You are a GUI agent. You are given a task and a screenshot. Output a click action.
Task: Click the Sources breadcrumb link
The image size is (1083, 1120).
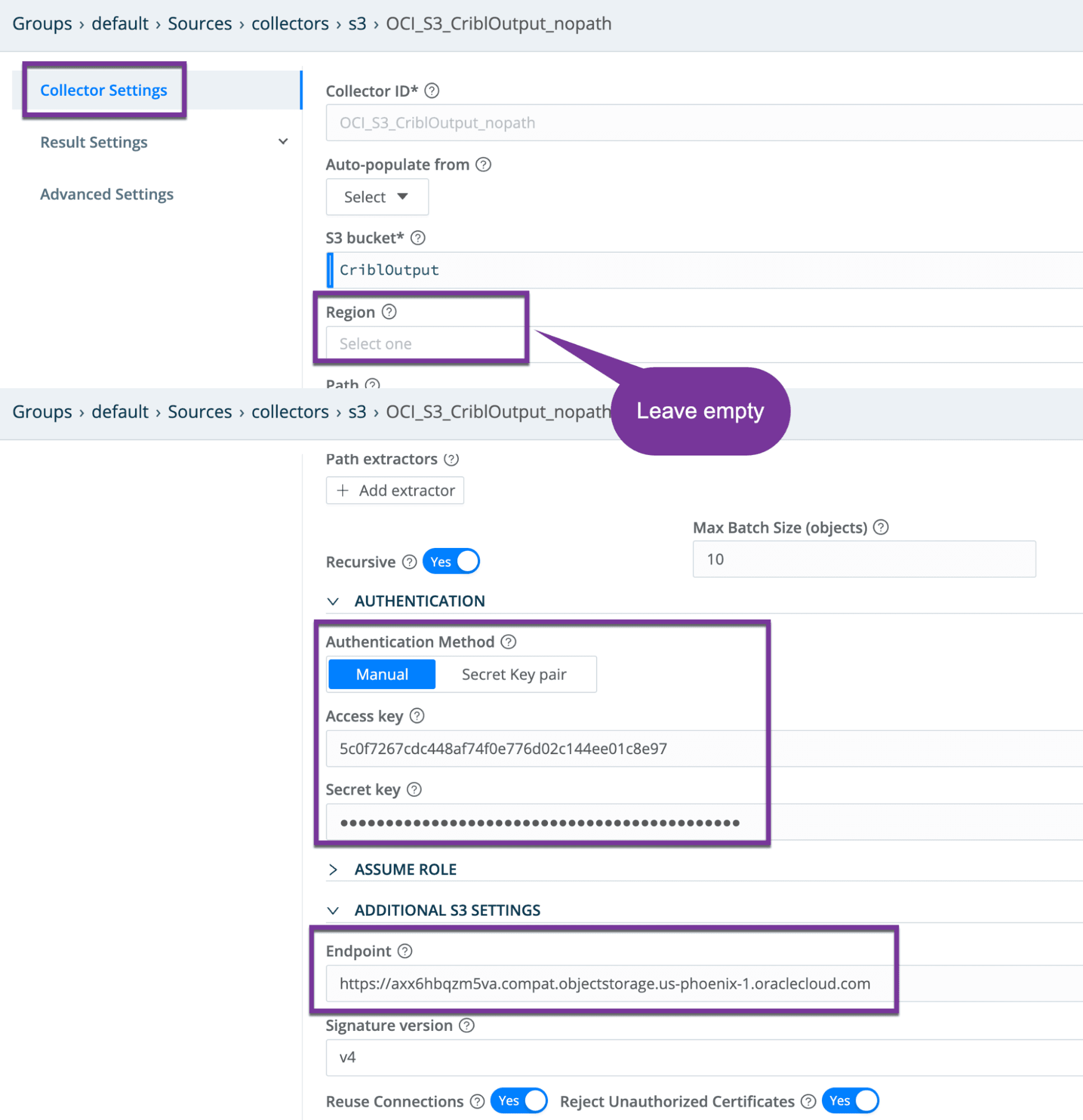199,24
